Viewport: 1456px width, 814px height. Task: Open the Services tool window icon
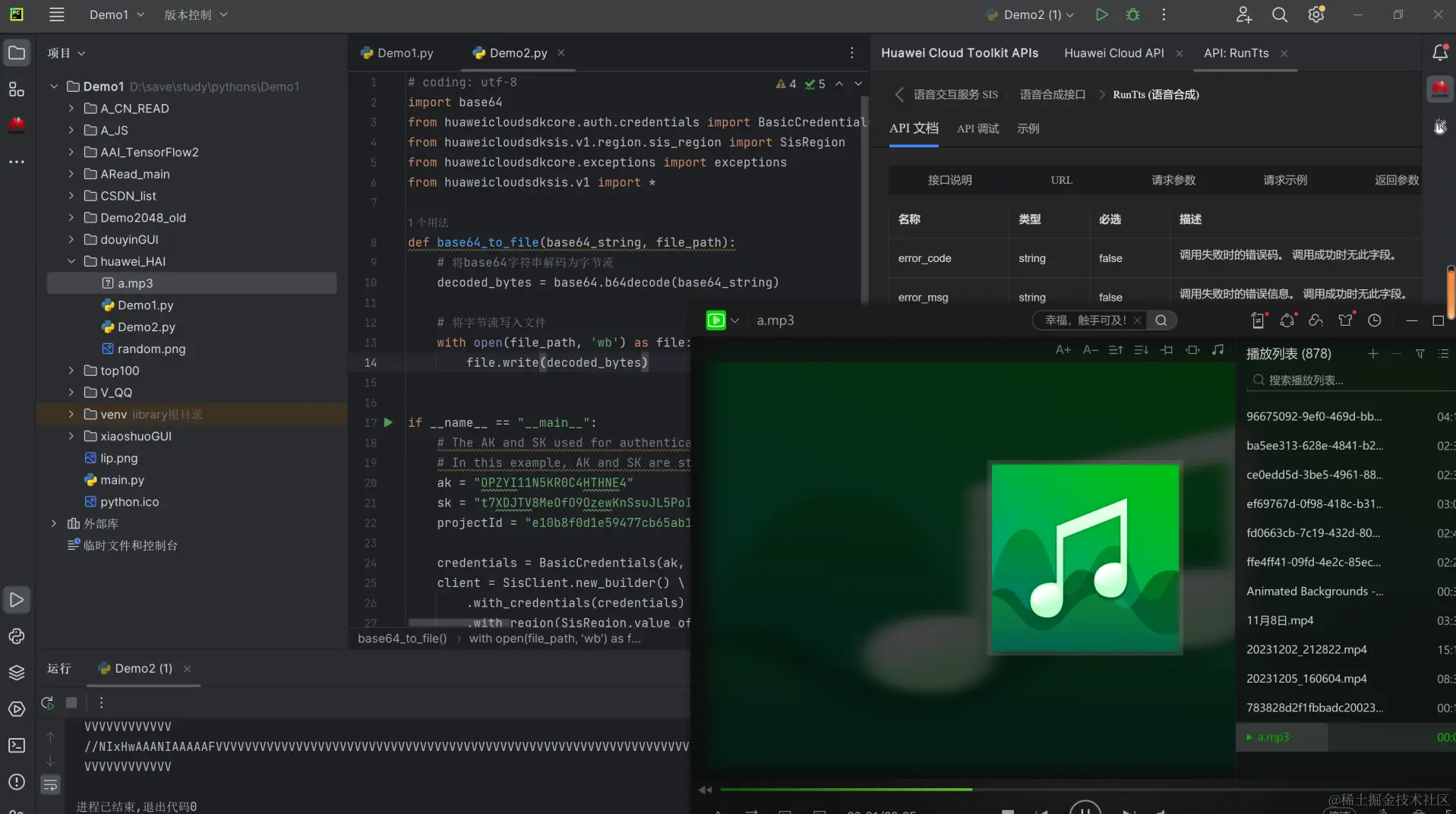click(17, 709)
